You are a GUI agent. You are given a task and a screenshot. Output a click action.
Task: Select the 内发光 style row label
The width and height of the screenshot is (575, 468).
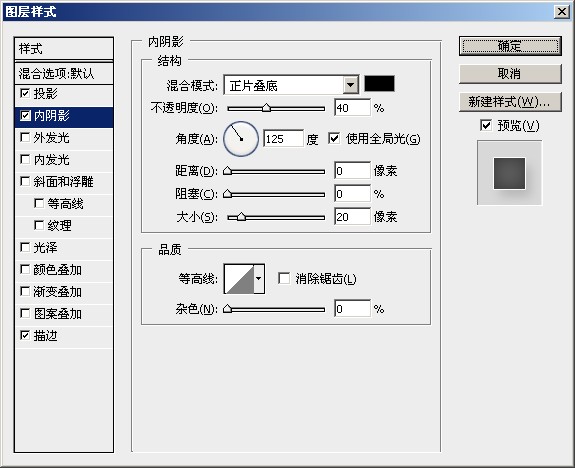pos(51,160)
